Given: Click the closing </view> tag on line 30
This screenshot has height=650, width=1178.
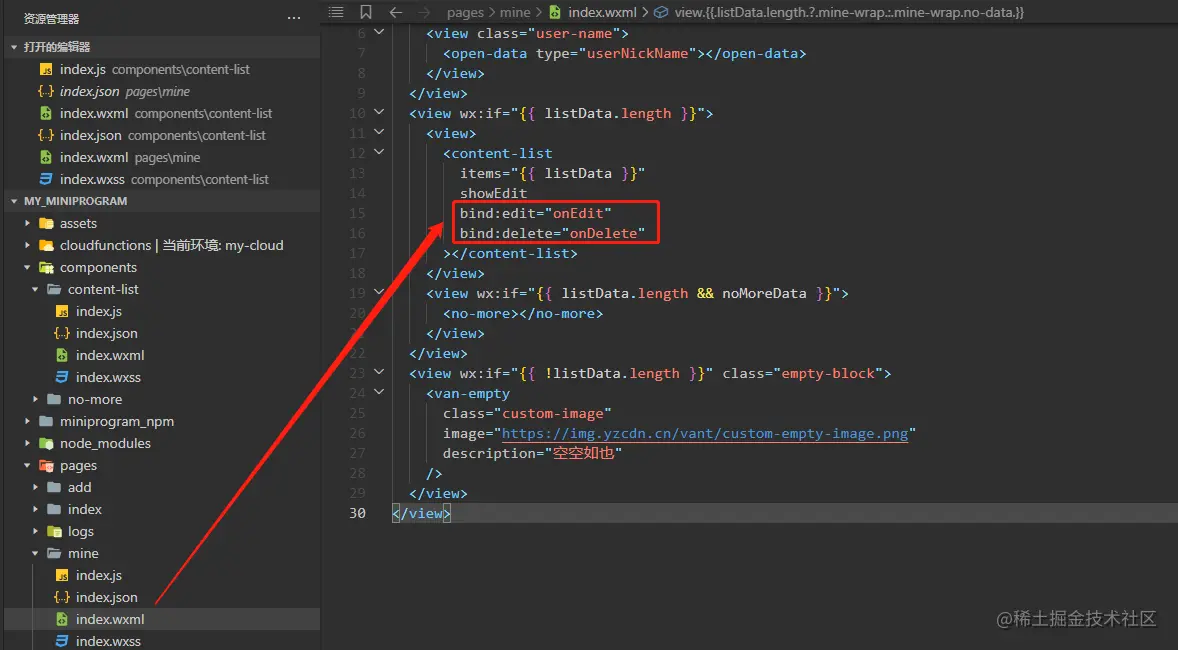Looking at the screenshot, I should pyautogui.click(x=421, y=513).
